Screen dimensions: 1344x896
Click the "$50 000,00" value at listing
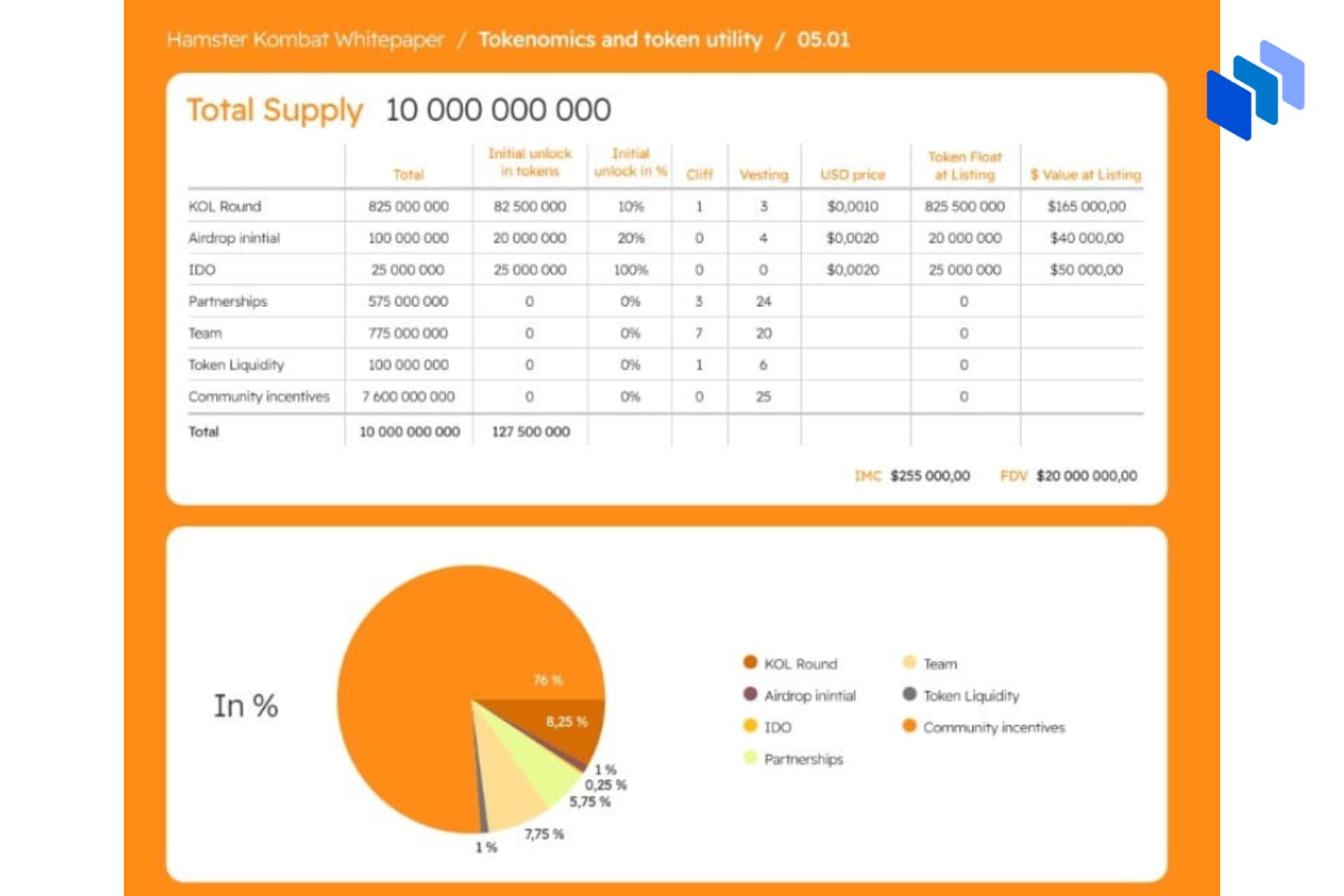1087,270
